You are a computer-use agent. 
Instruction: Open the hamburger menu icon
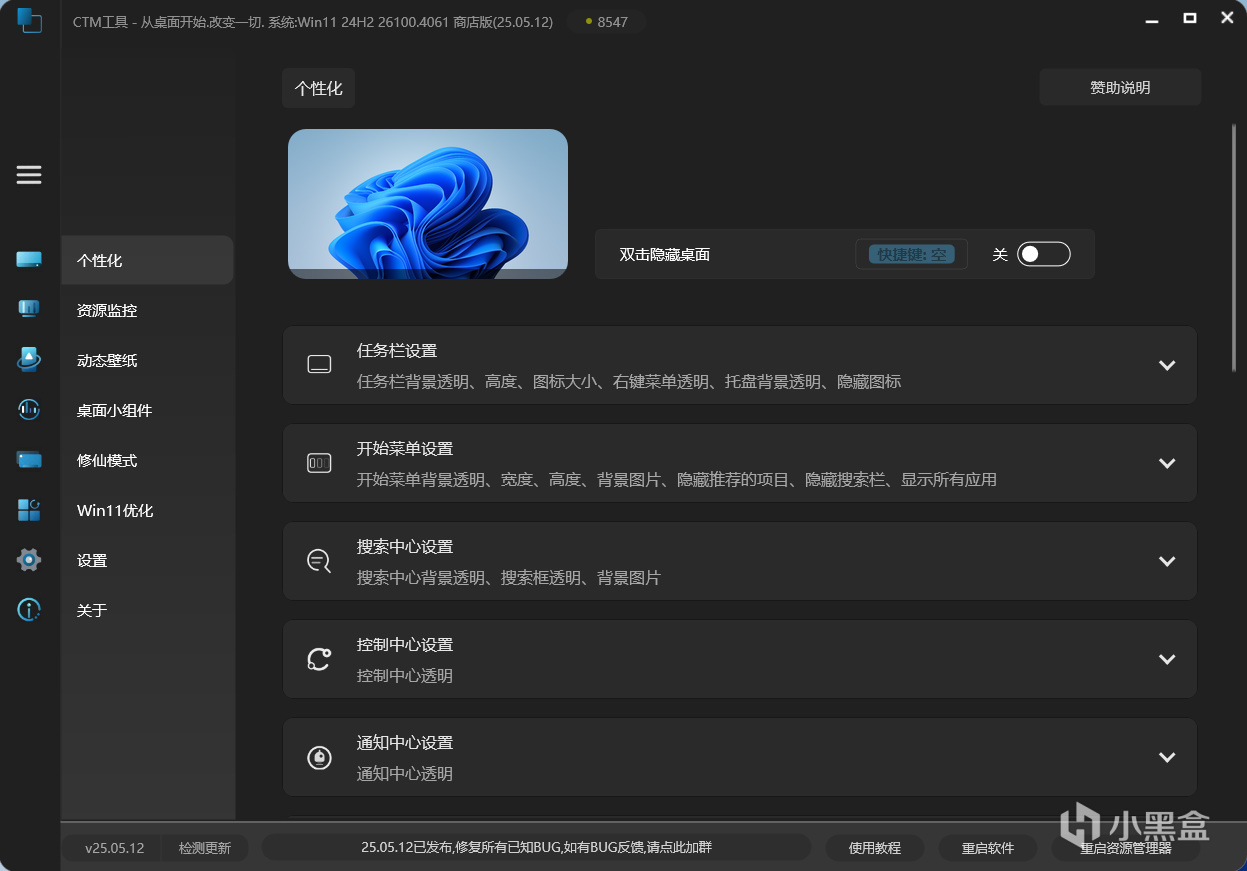29,175
